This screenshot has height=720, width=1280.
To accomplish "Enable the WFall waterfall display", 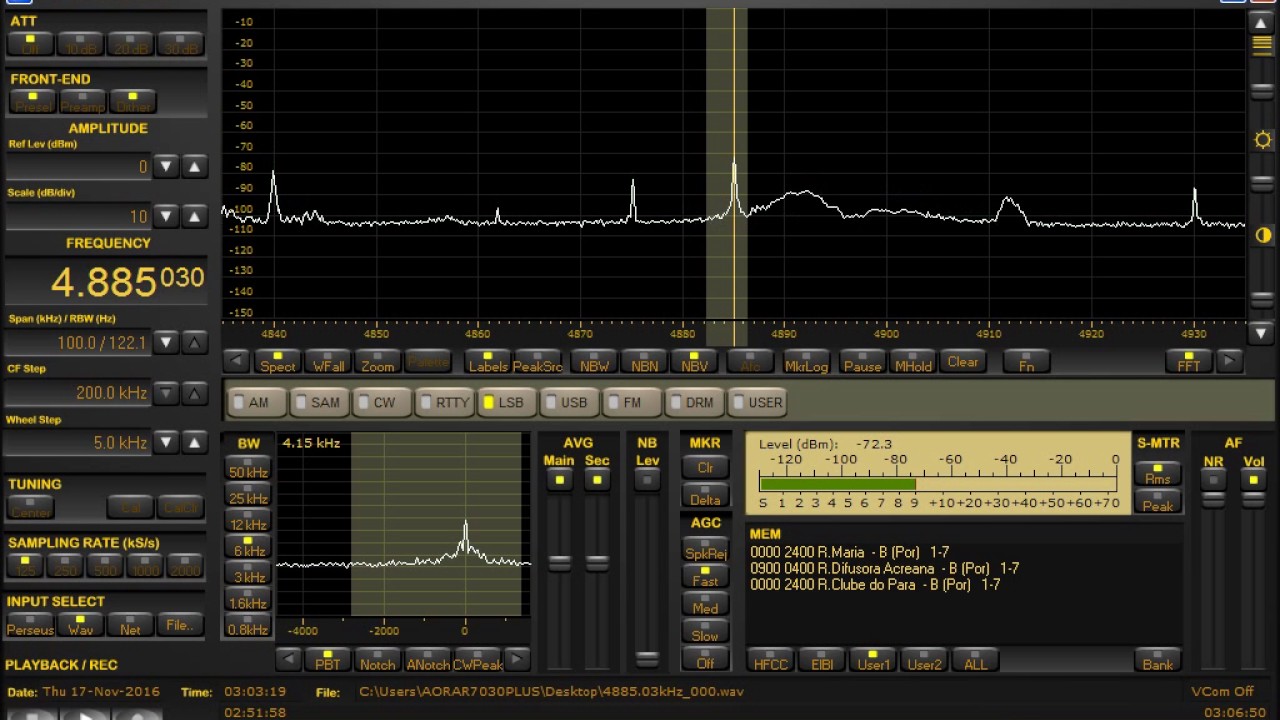I will (x=328, y=362).
